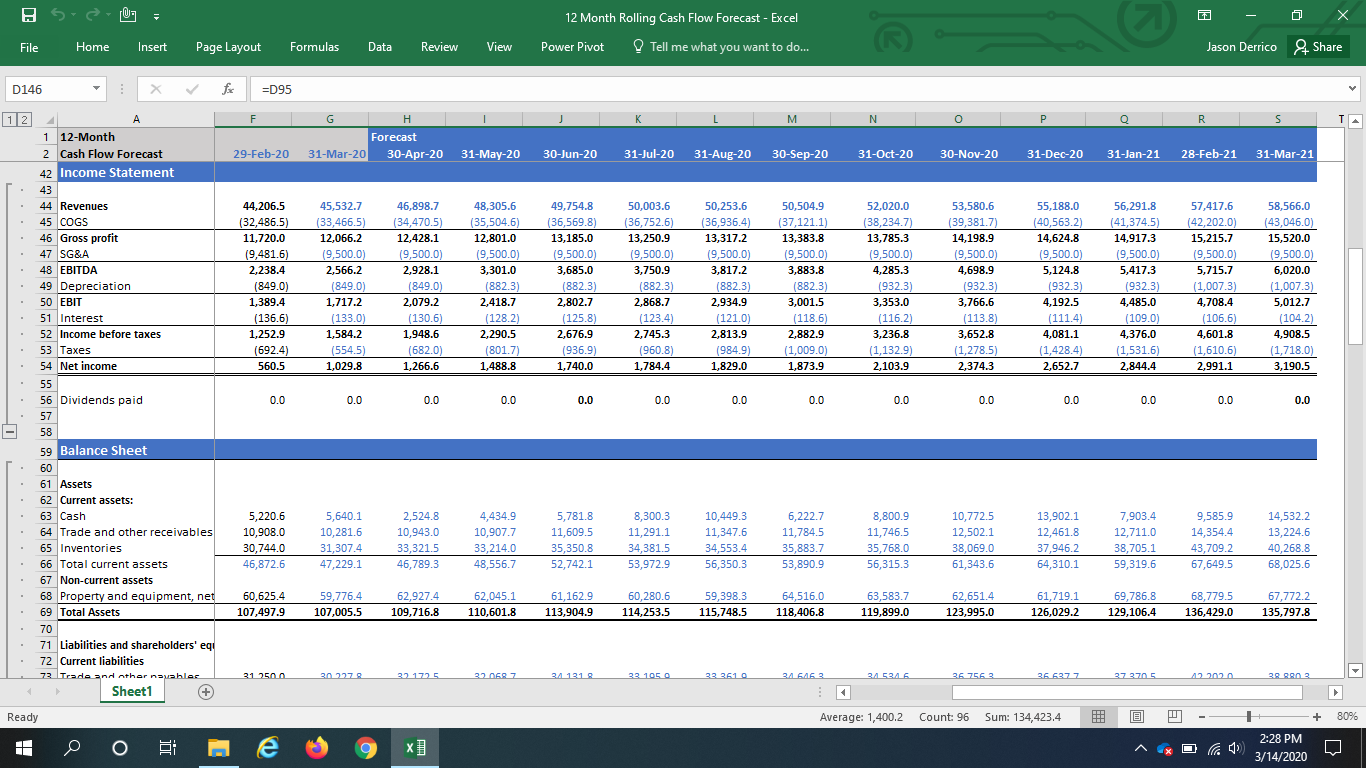Click horizontal scrollbar left arrow

843,692
